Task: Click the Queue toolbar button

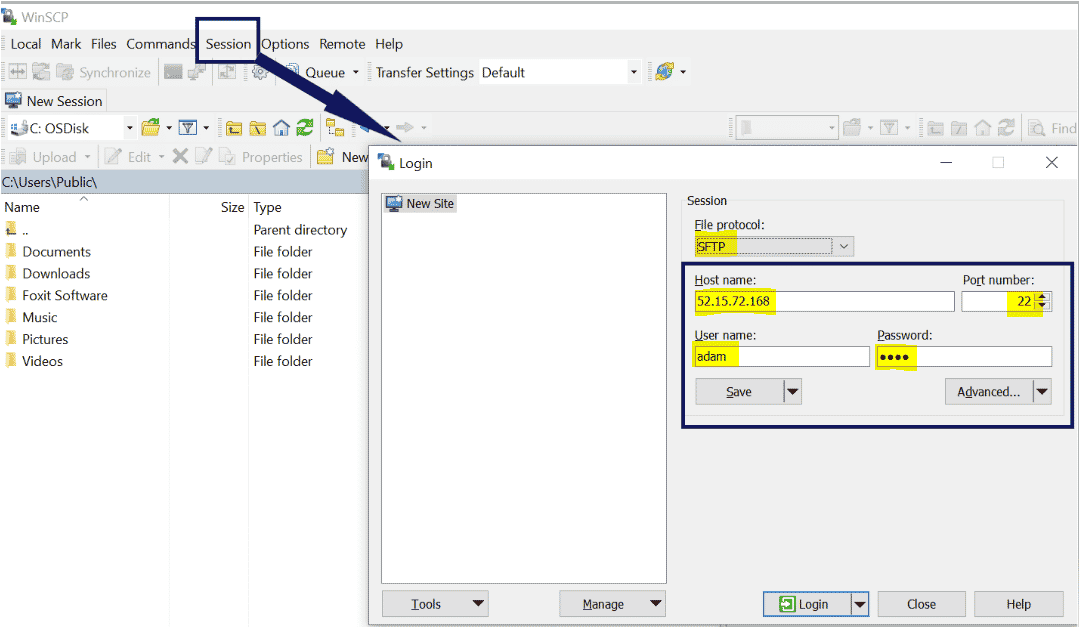Action: click(x=315, y=72)
